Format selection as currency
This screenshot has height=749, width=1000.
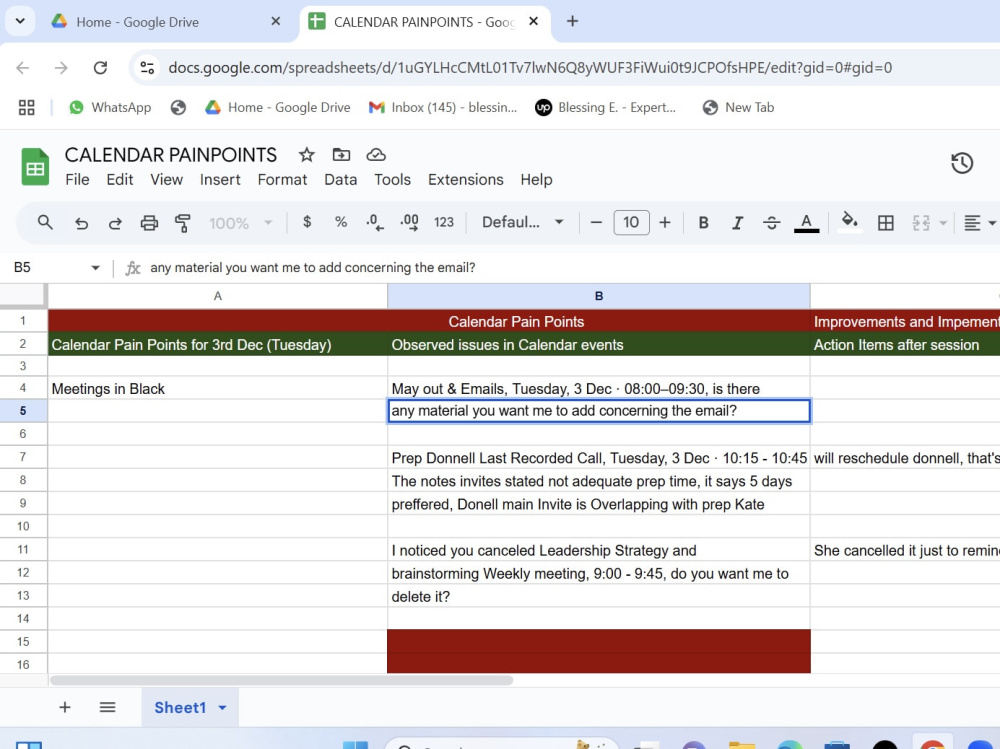coord(307,222)
